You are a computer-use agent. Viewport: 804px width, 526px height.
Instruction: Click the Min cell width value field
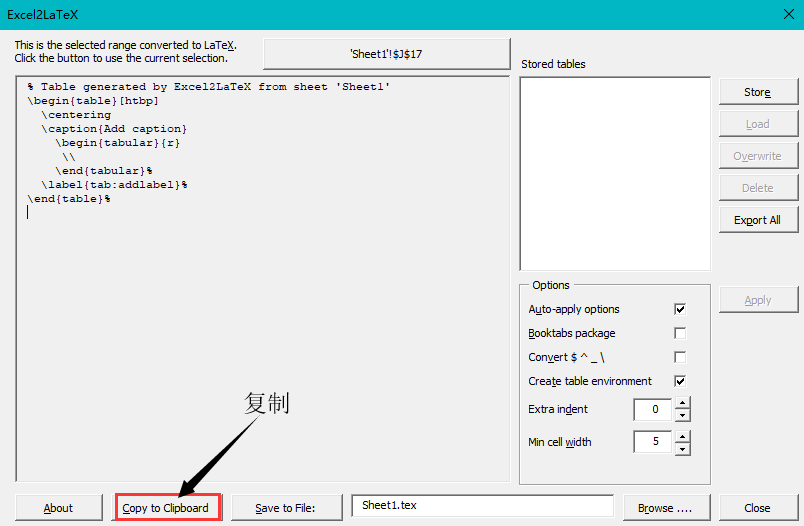click(x=653, y=441)
